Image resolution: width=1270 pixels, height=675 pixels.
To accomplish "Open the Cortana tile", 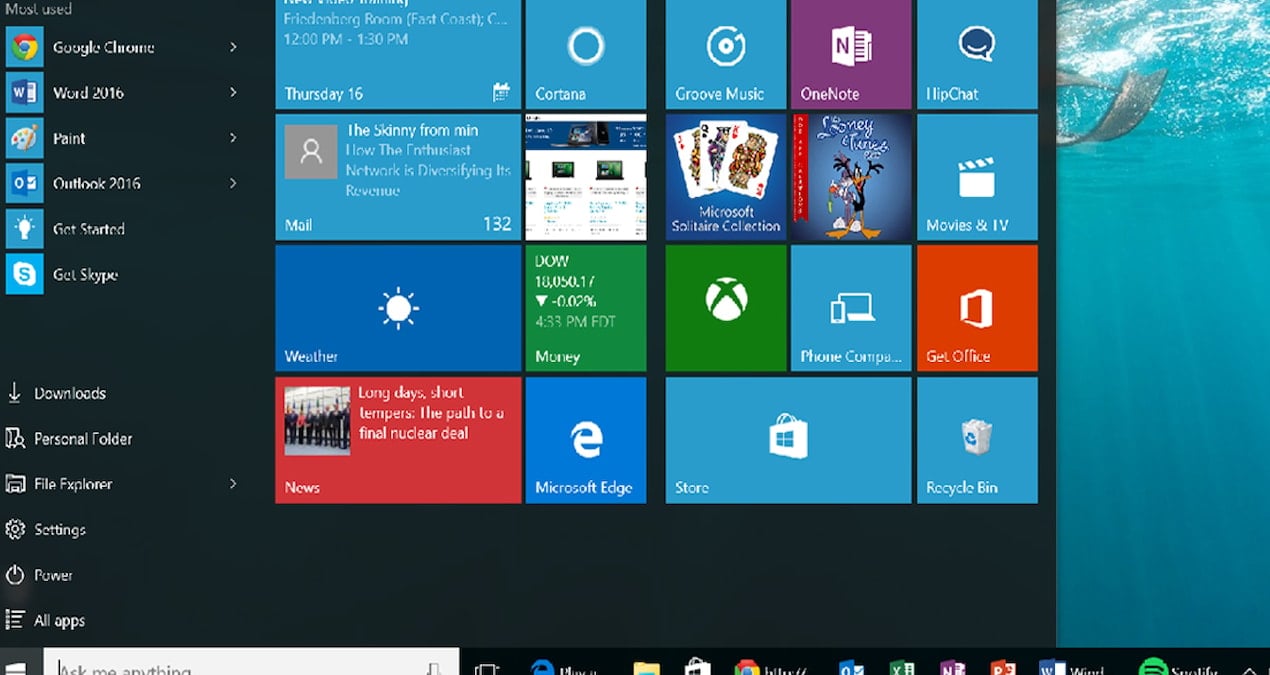I will pos(585,54).
